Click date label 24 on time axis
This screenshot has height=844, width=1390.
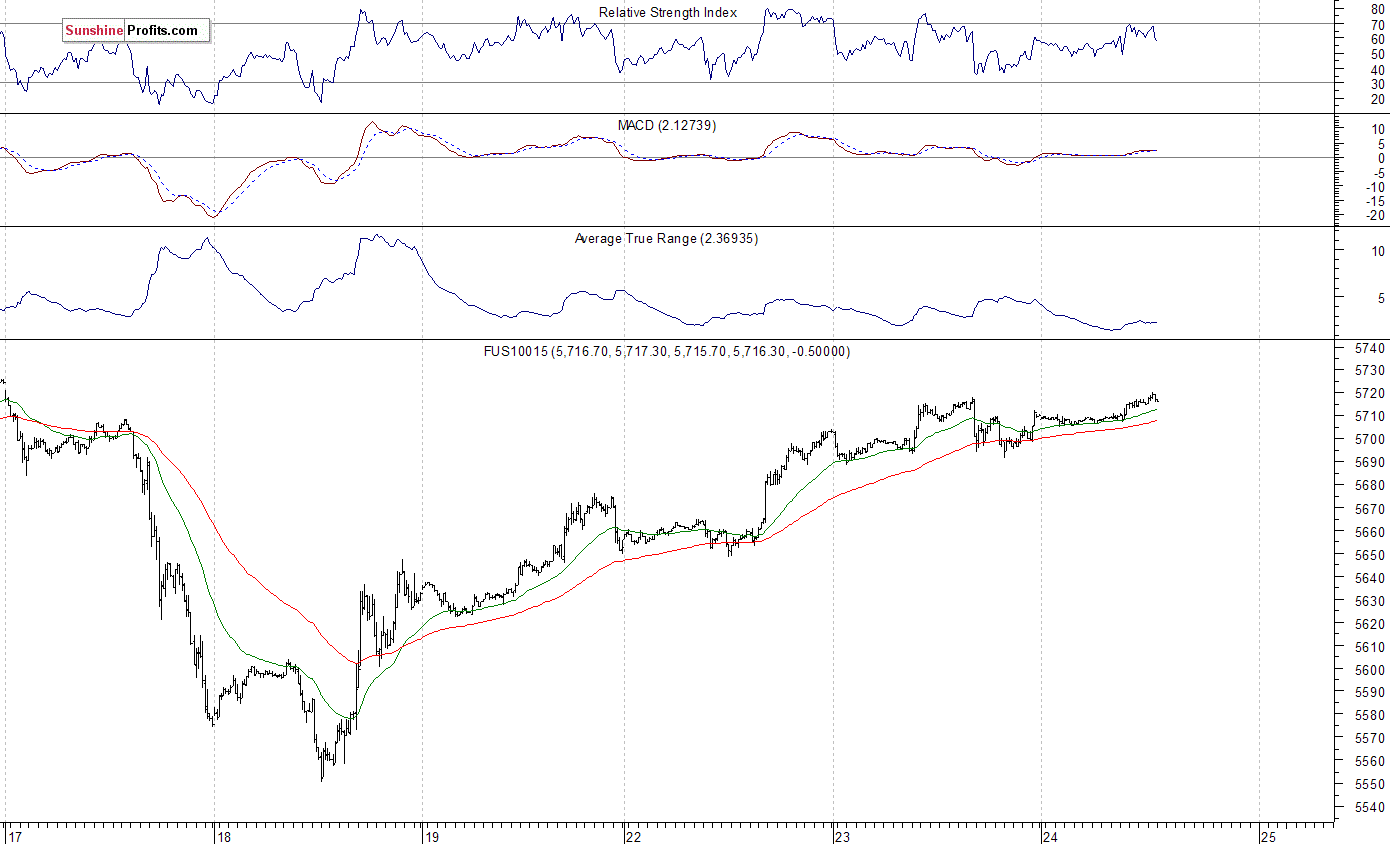click(1050, 836)
